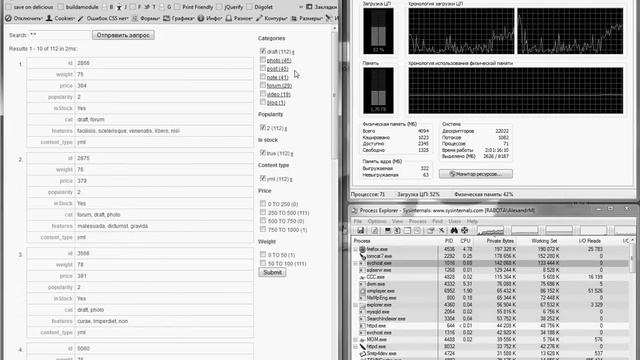Open Закладки bookmarks icon
The width and height of the screenshot is (640, 360).
coord(309,7)
